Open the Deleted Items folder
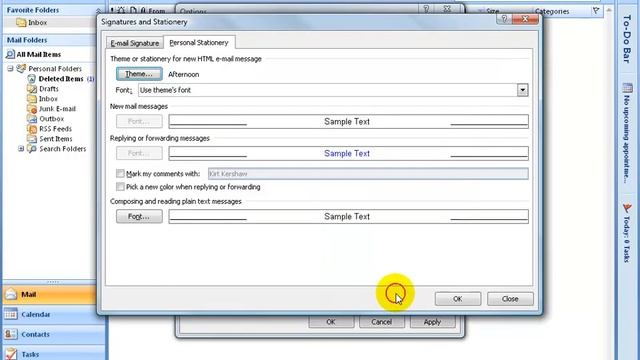 (61, 79)
